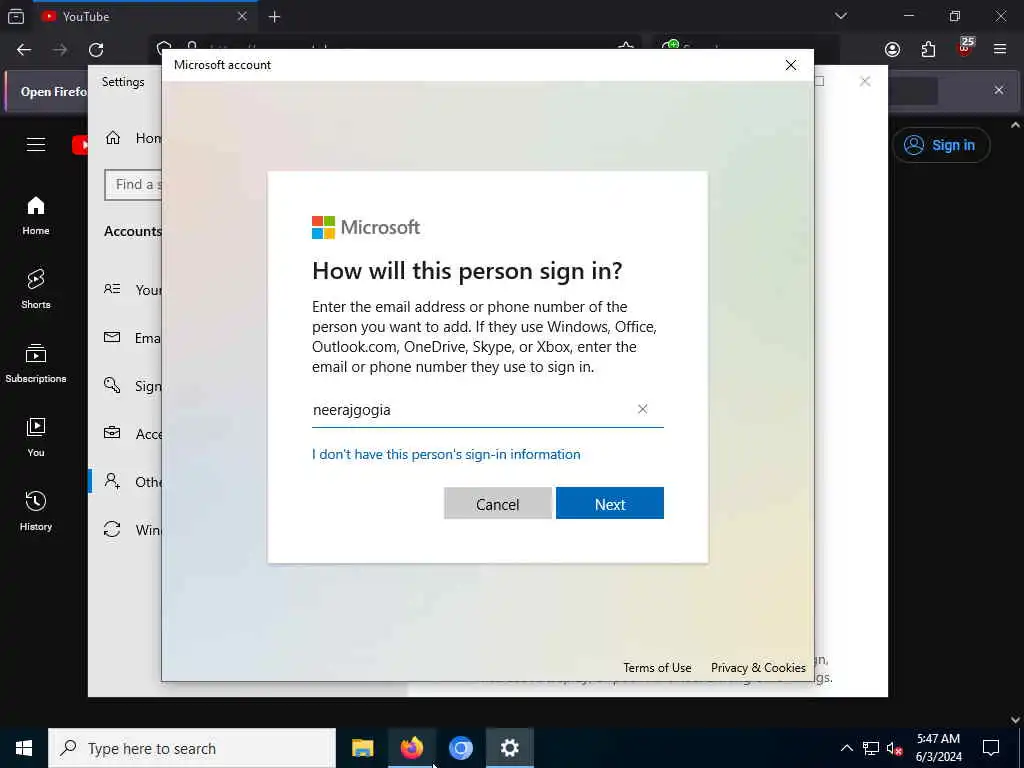Open Windows Start menu
1024x768 pixels.
point(24,748)
